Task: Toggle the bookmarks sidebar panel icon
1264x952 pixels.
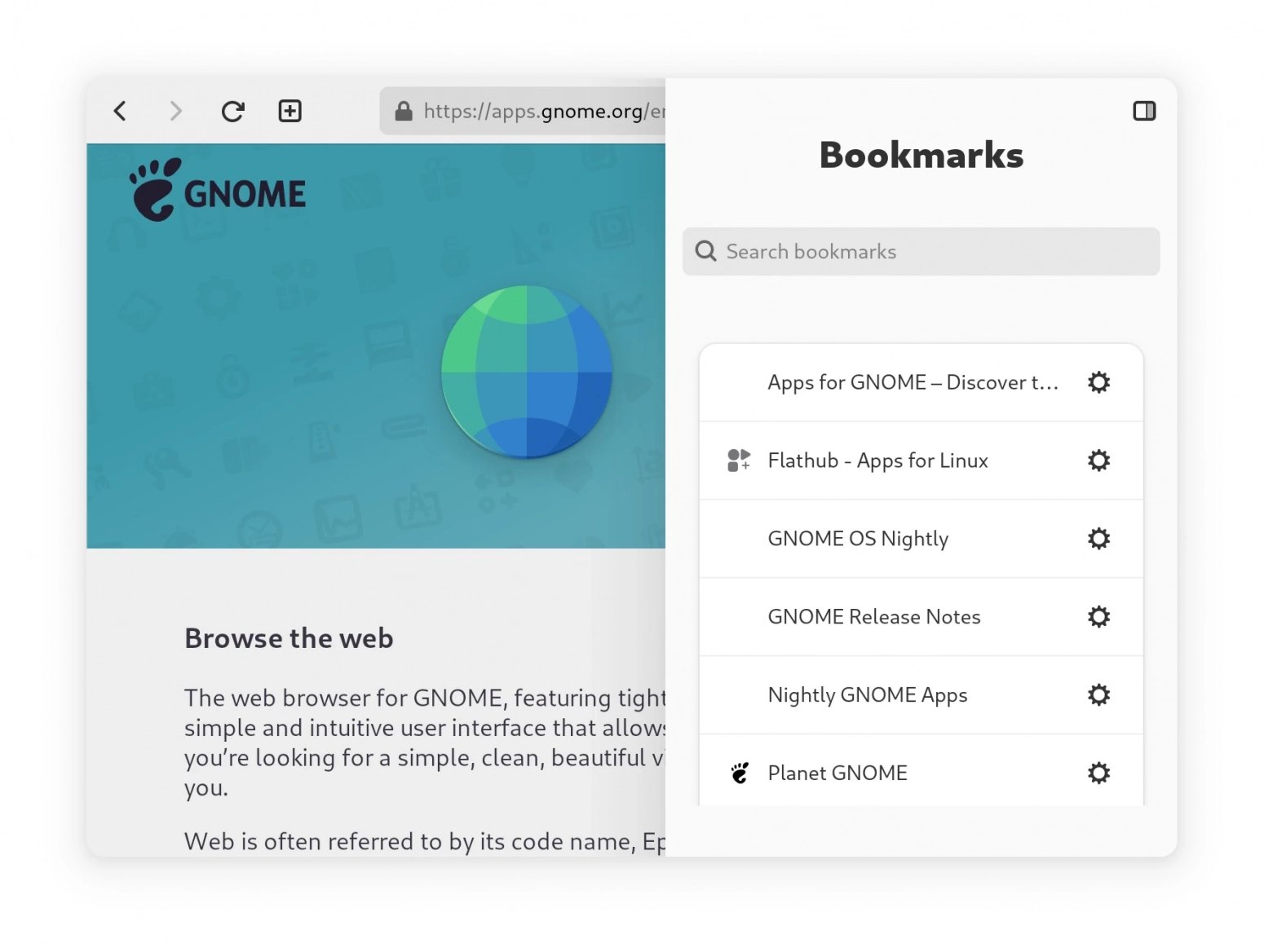Action: (x=1144, y=111)
